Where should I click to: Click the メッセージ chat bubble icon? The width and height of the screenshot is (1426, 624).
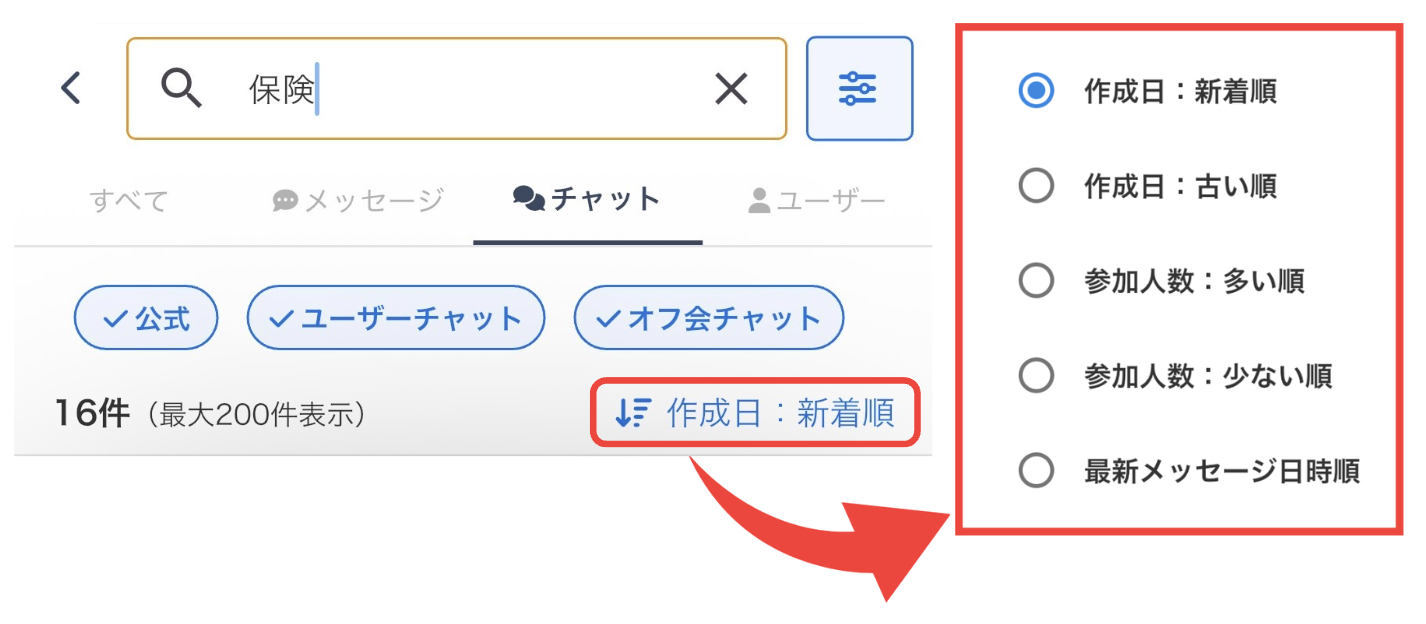[x=285, y=198]
